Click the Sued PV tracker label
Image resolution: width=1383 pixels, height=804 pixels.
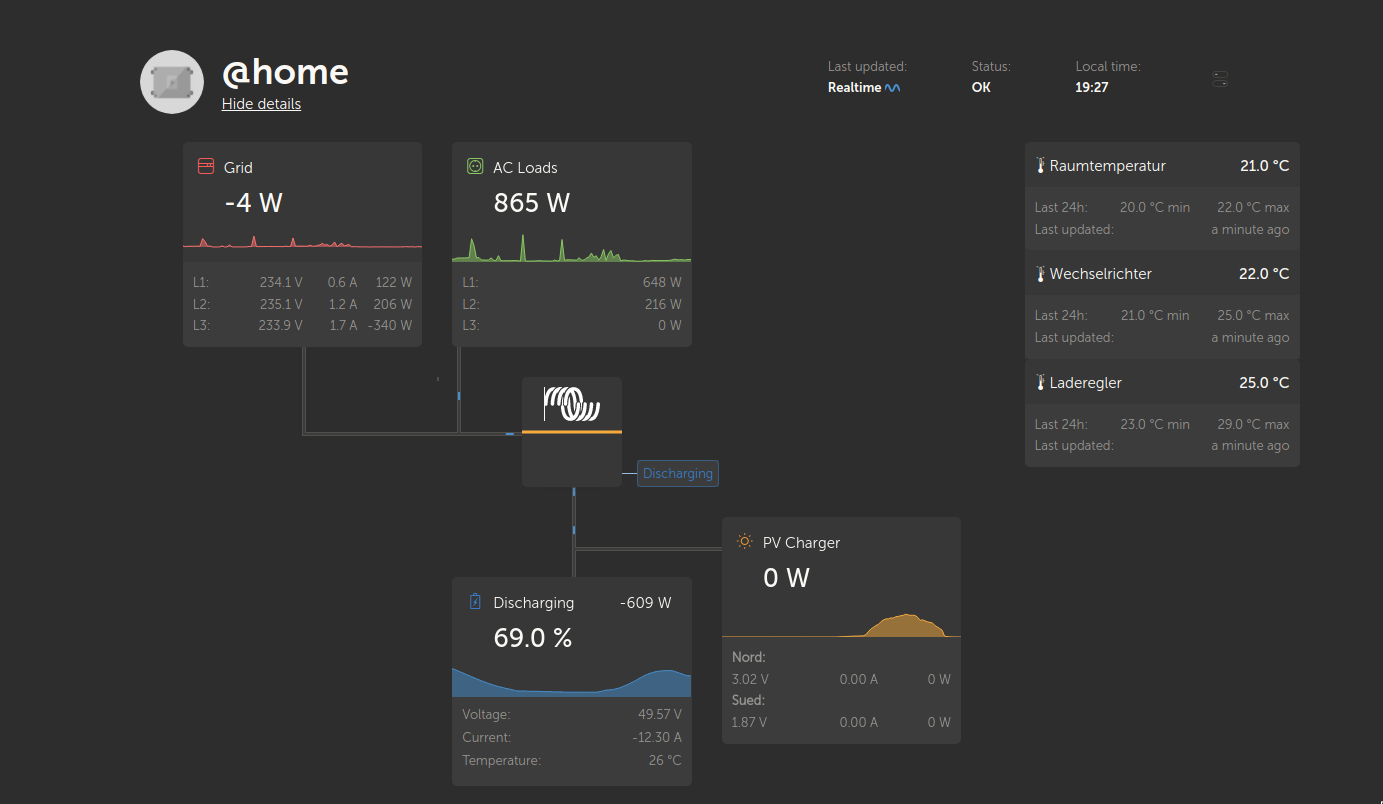pos(748,701)
